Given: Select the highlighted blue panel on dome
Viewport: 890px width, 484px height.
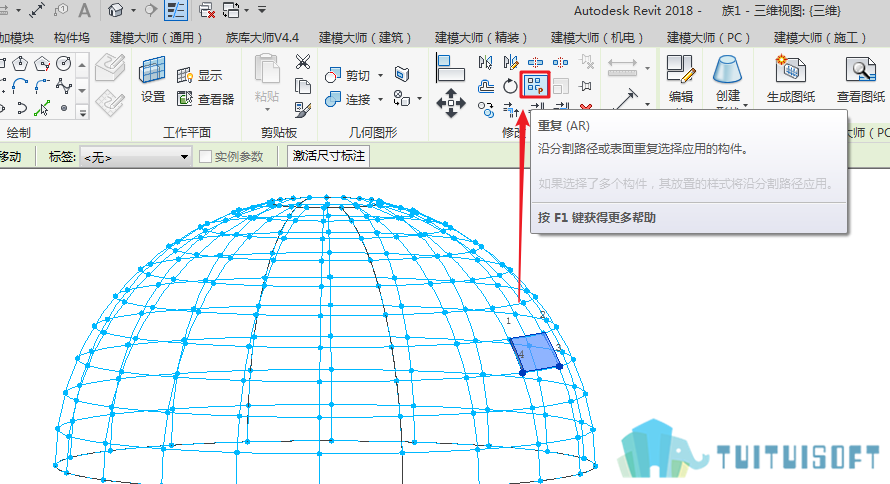Looking at the screenshot, I should click(535, 352).
